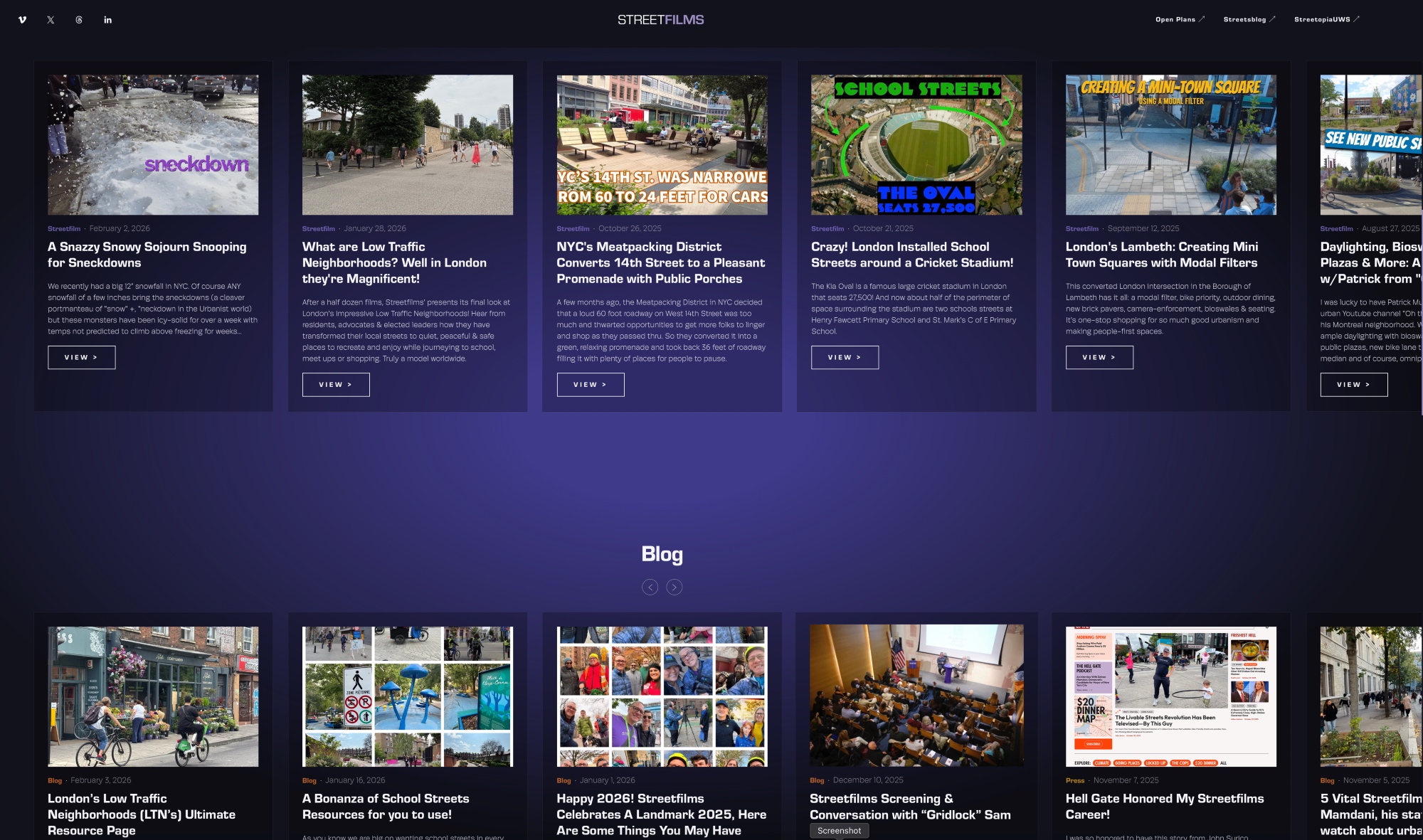Click View under Cricket Stadium film
Screen dimensions: 1423x840
point(845,357)
